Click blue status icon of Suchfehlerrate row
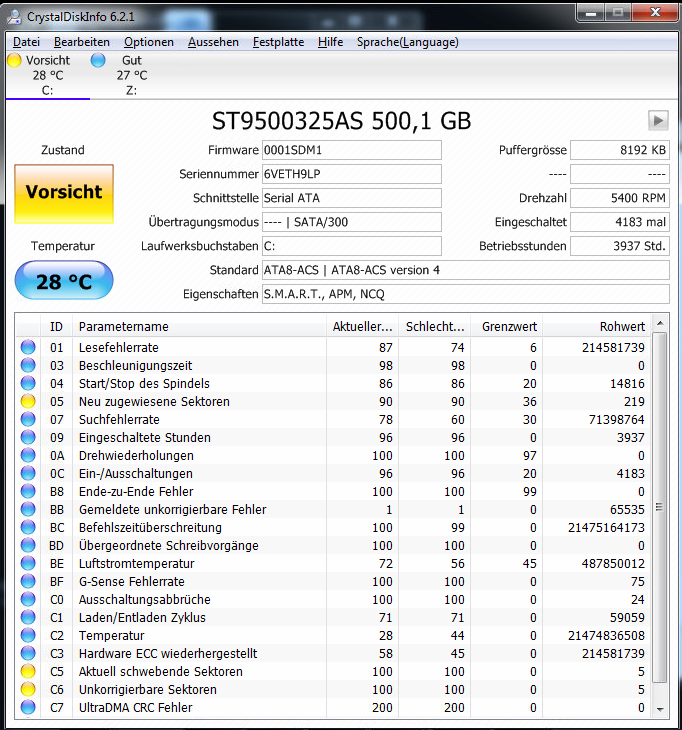 coord(28,419)
